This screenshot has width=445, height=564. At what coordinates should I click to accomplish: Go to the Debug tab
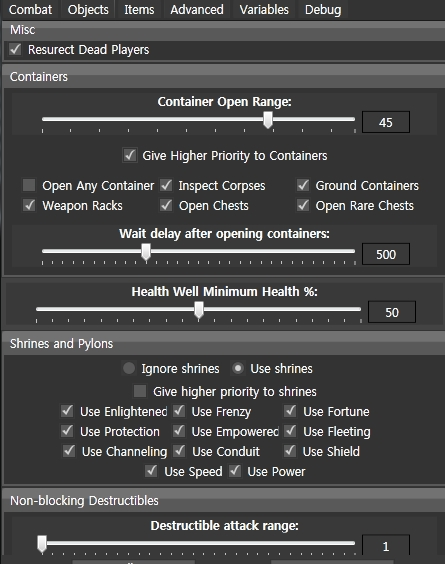[323, 10]
